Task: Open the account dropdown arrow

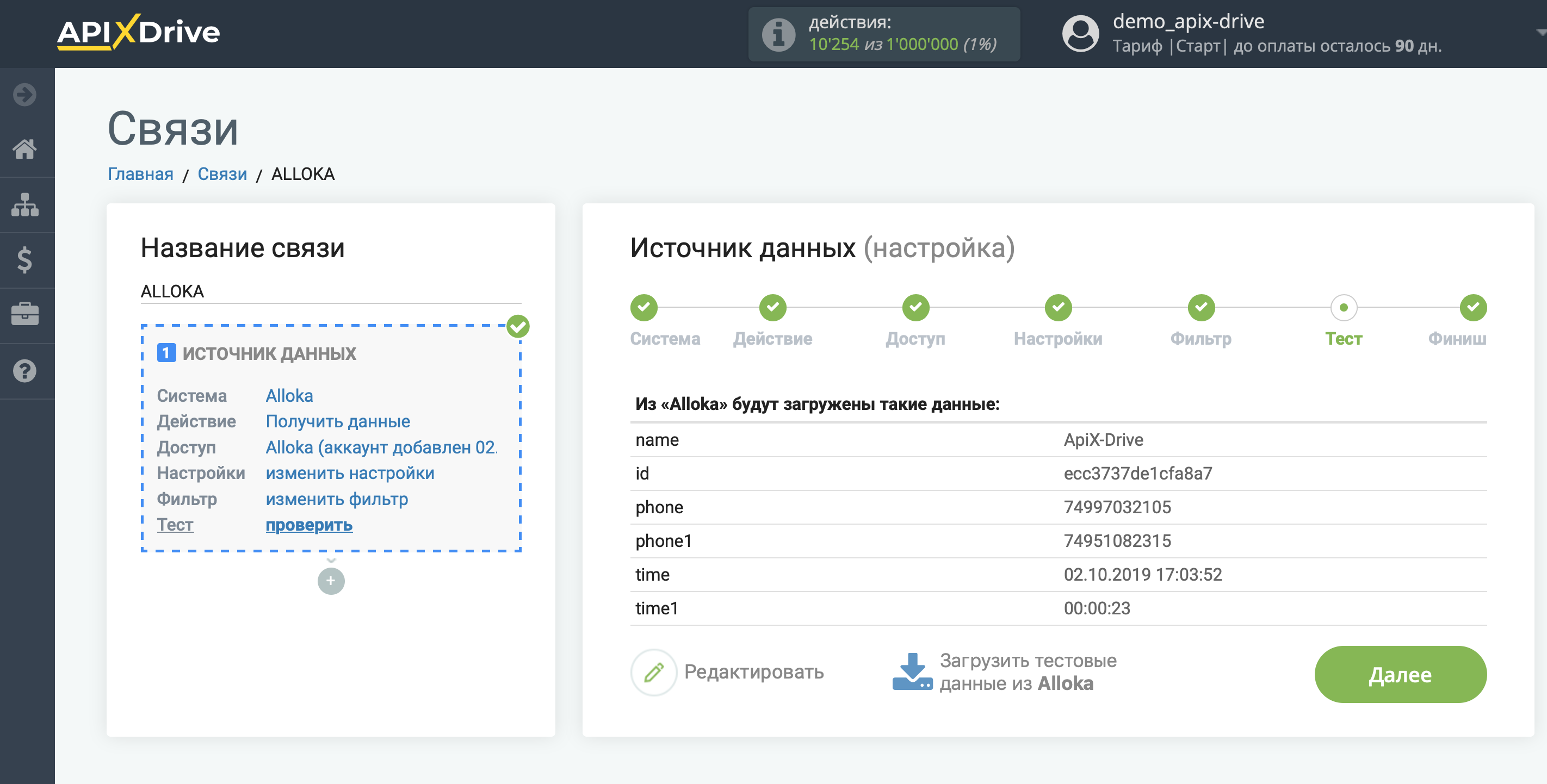Action: click(x=1540, y=33)
